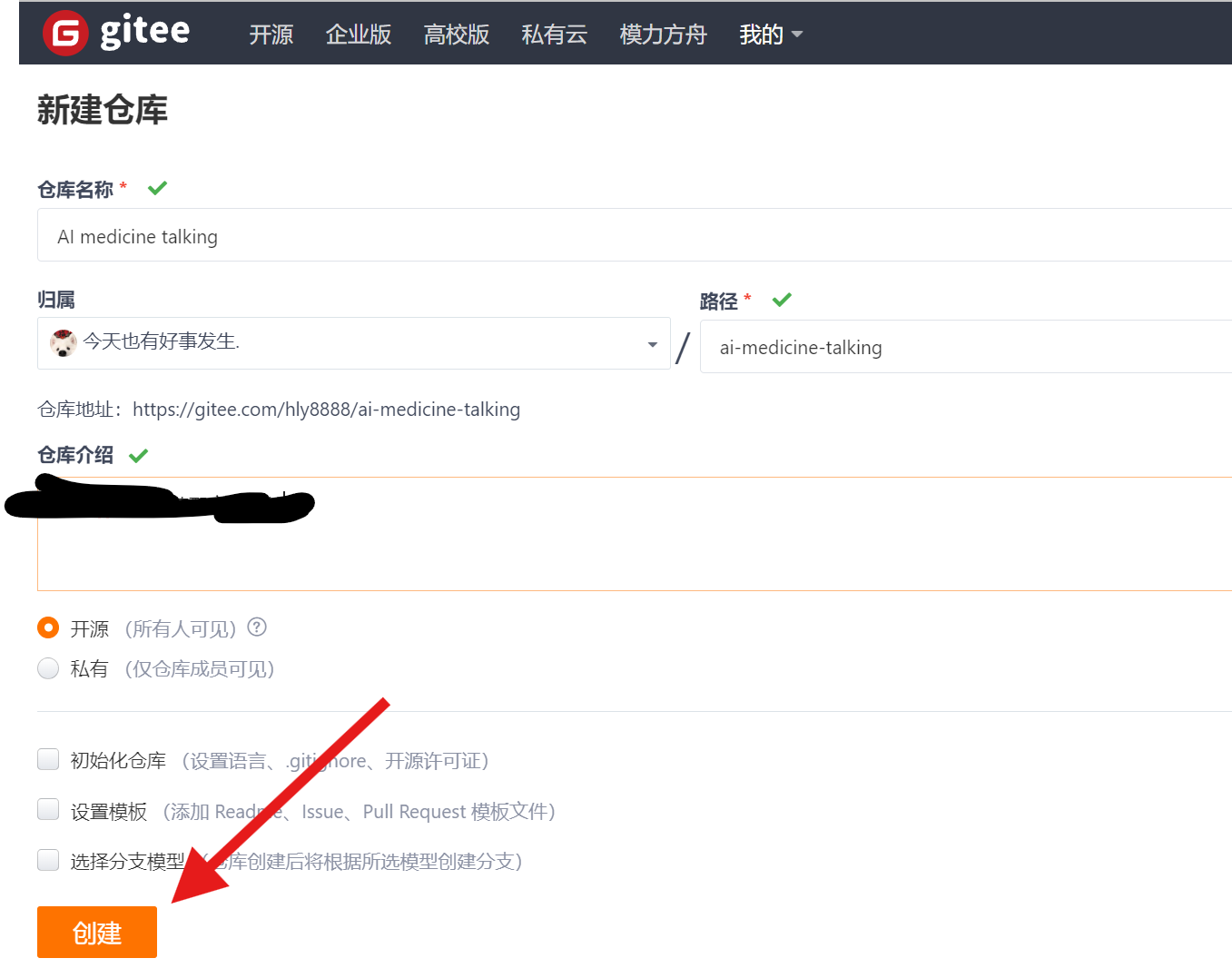Click the red asterisk beside 仓库名称
The width and height of the screenshot is (1232, 978).
[122, 186]
